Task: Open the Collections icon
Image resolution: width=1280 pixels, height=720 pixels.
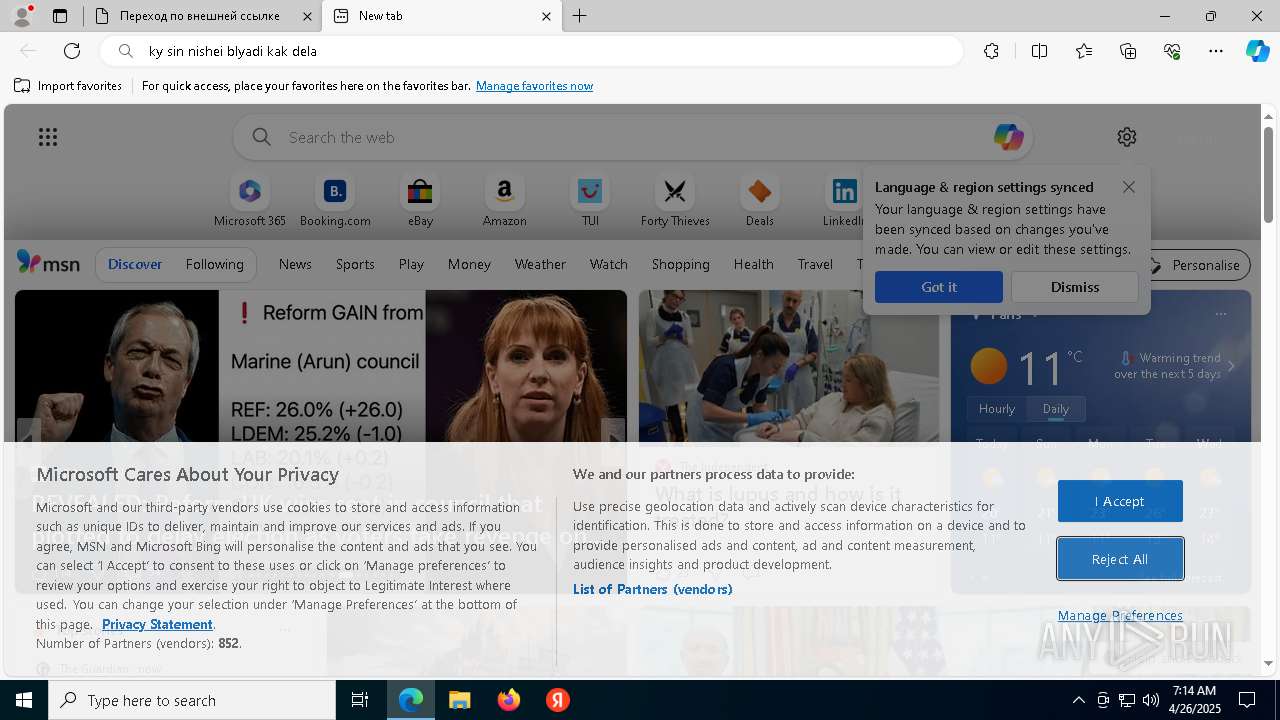Action: pyautogui.click(x=1128, y=51)
